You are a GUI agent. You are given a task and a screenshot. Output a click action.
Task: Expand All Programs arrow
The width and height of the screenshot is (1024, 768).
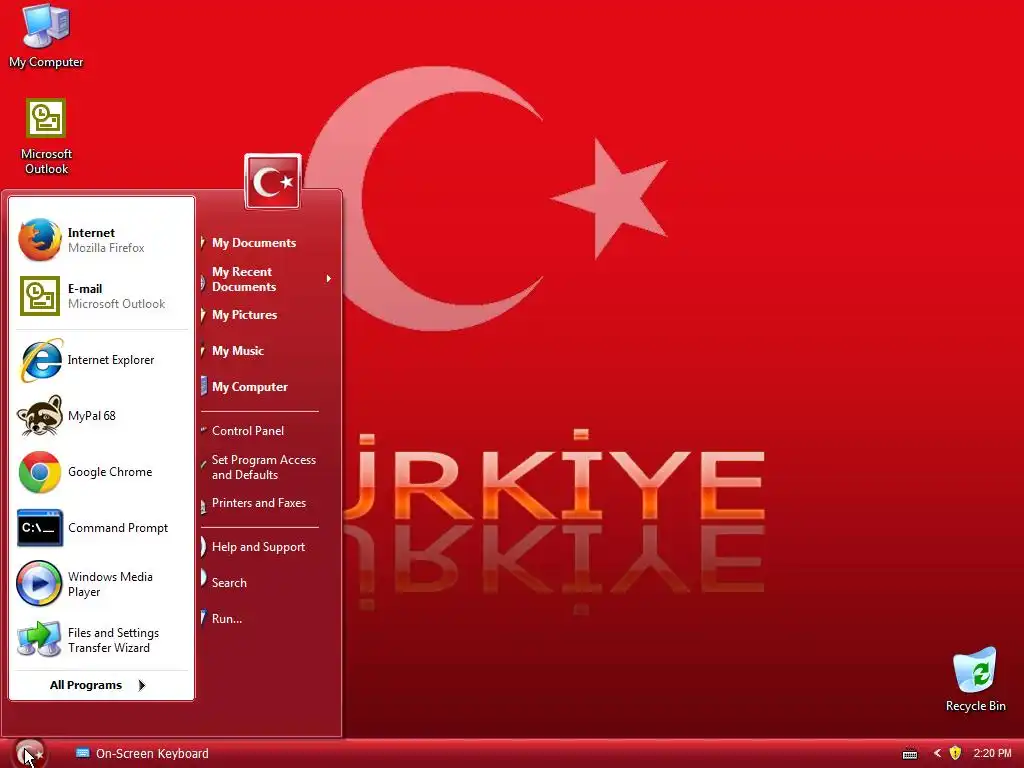tap(142, 685)
